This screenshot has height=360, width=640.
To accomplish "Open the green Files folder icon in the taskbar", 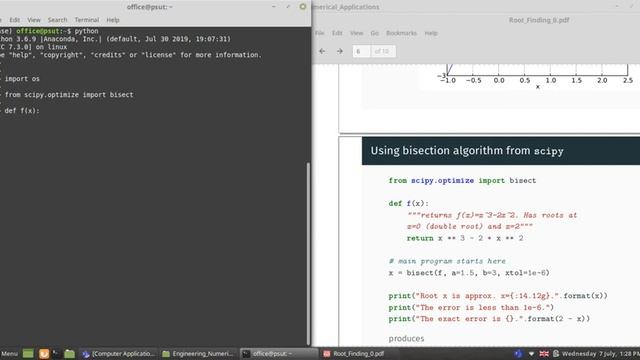I will tap(69, 353).
